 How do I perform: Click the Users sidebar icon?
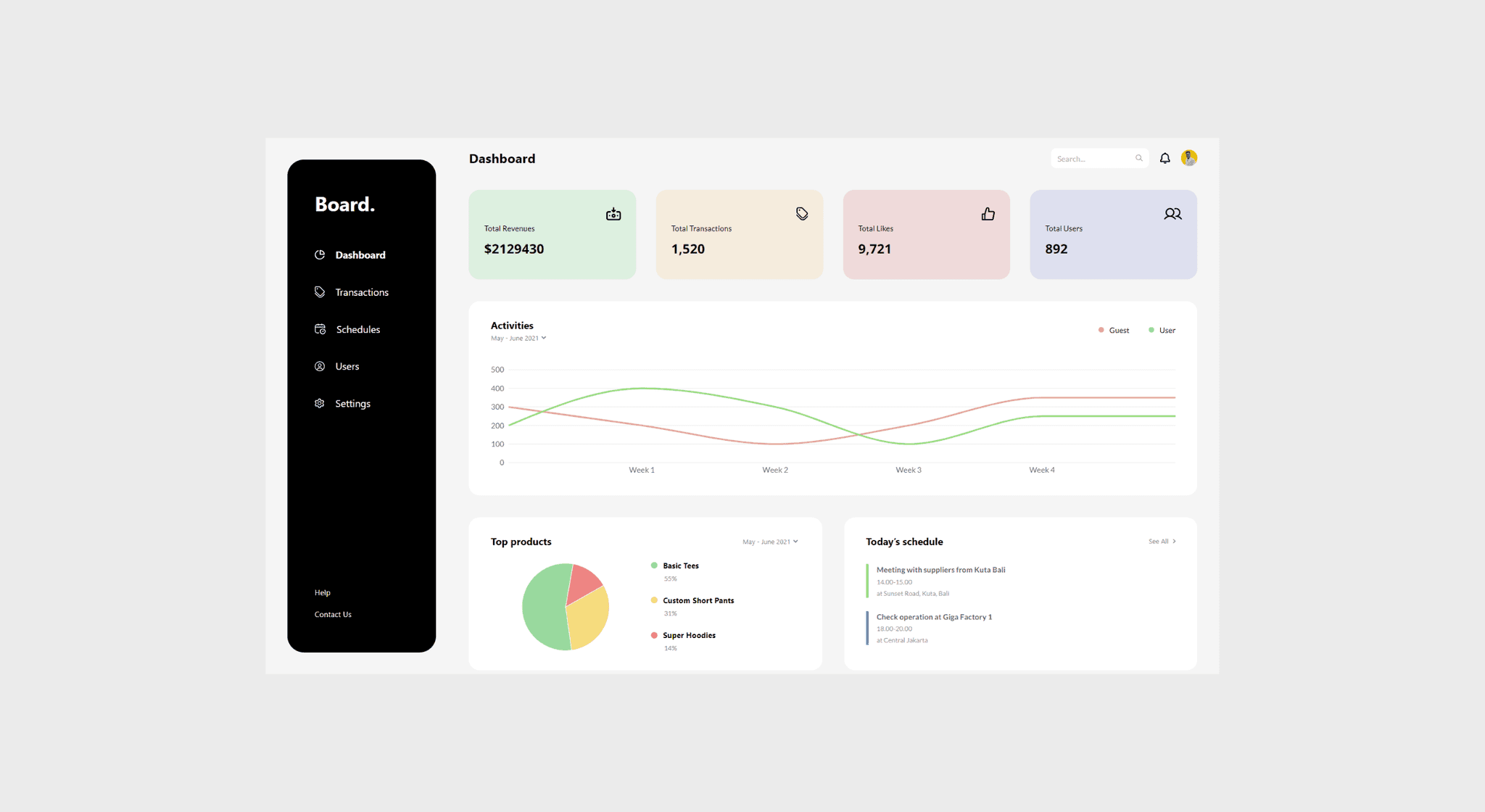click(x=319, y=366)
